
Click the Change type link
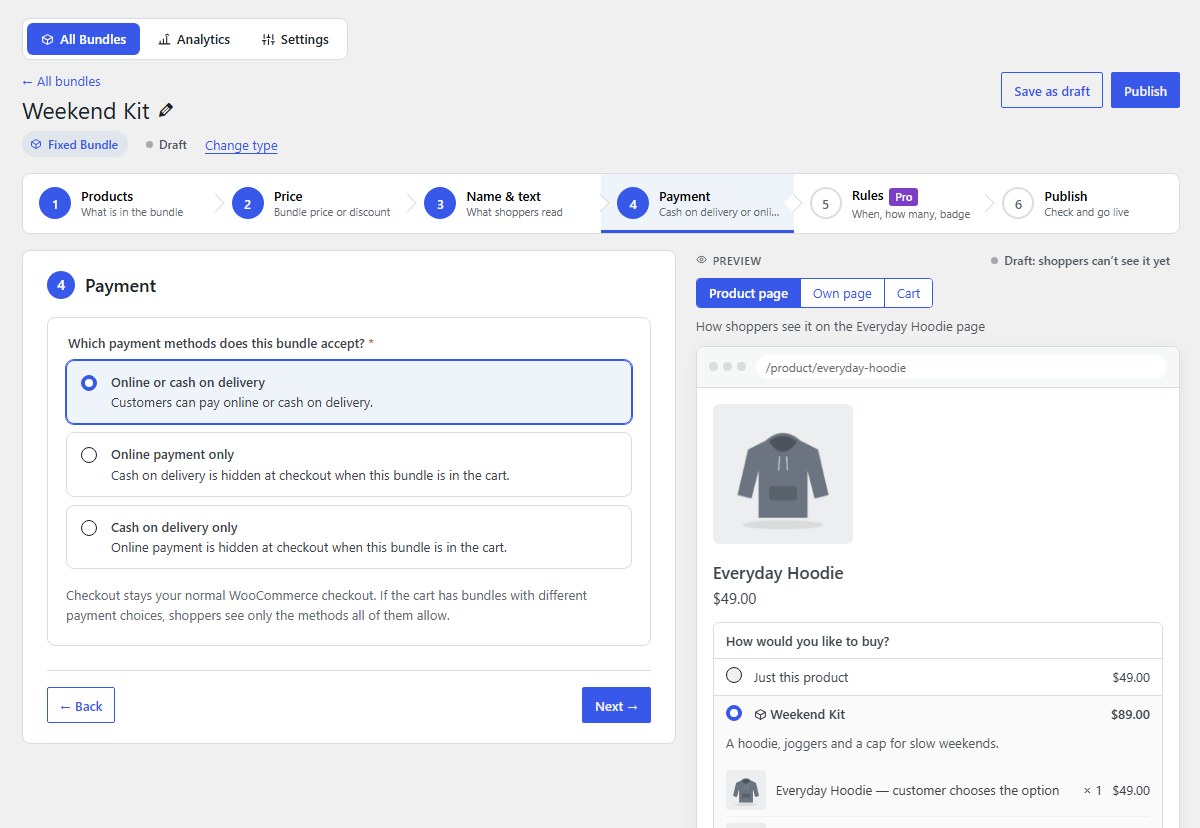[x=241, y=145]
